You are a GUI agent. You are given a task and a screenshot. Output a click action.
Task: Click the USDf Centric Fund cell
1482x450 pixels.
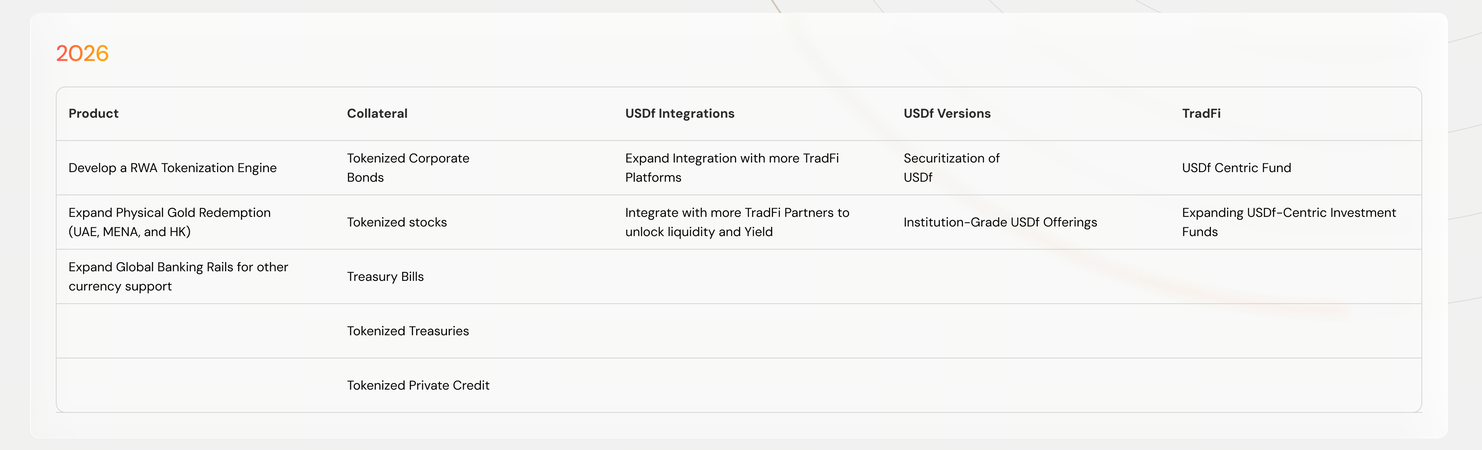1236,168
